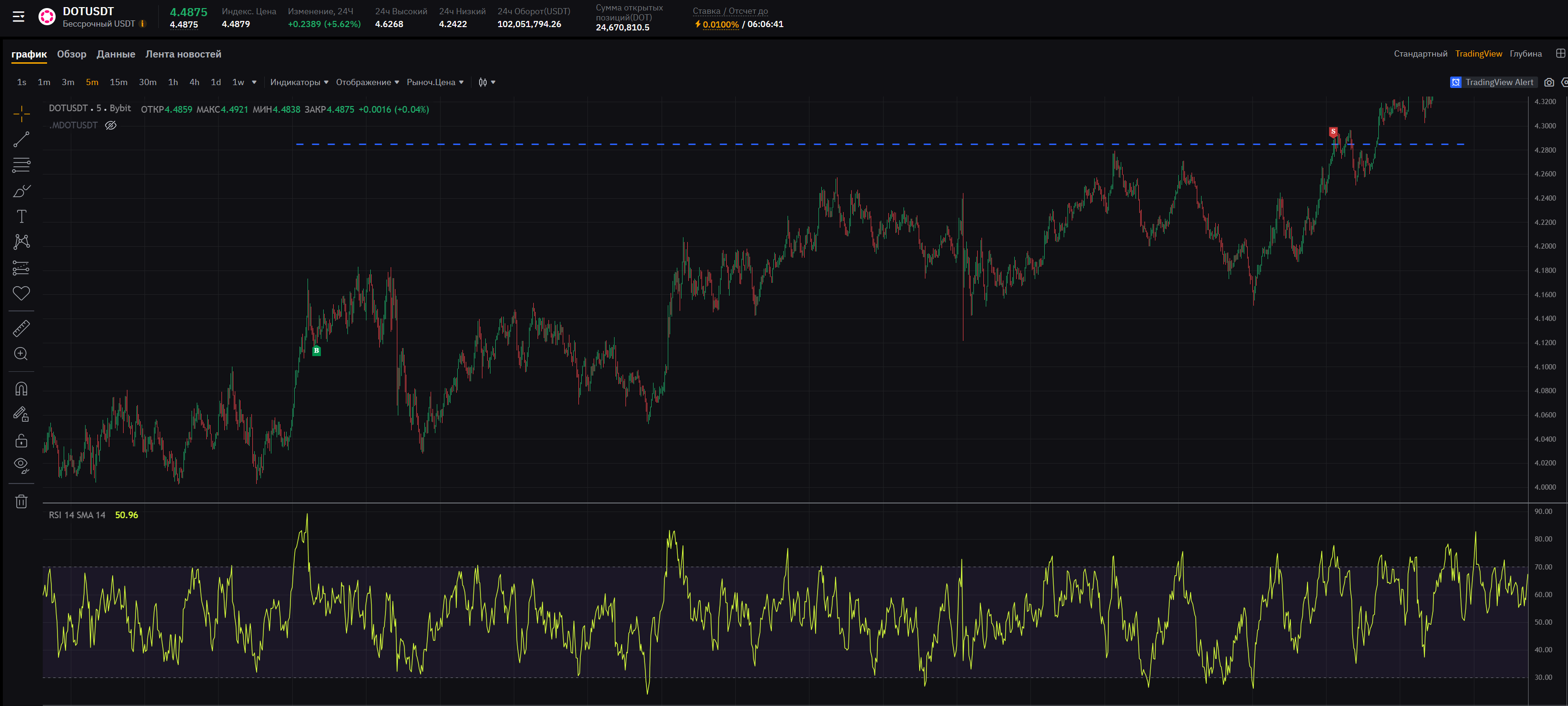Image resolution: width=1568 pixels, height=706 pixels.
Task: Select the crosshair cursor tool
Action: [21, 114]
